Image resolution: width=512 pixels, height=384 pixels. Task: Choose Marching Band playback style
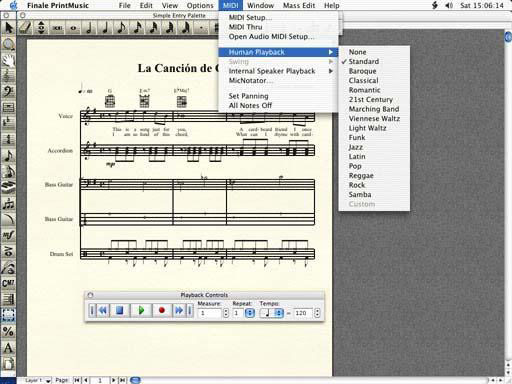(x=374, y=109)
